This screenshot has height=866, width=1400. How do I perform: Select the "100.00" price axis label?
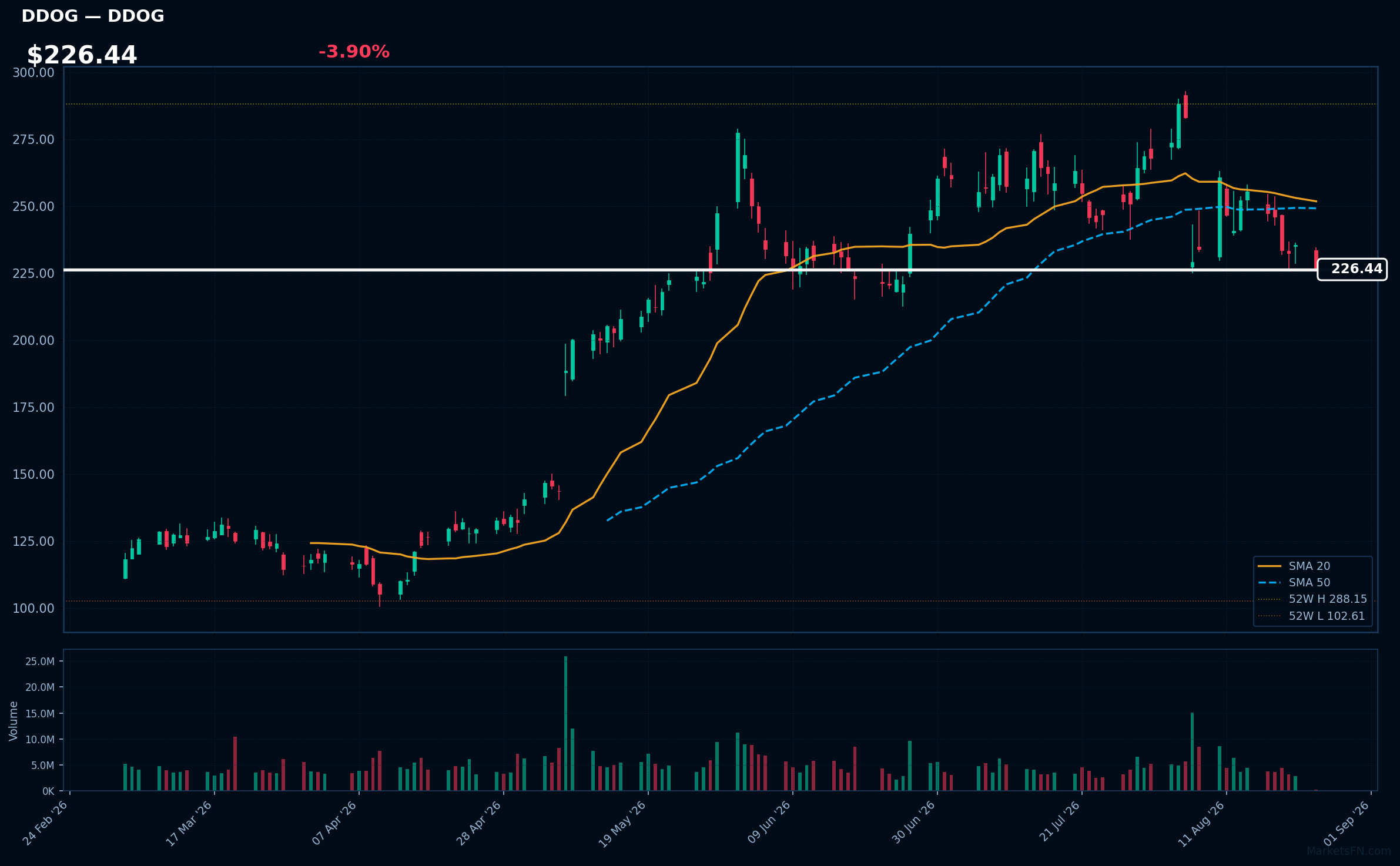point(34,608)
